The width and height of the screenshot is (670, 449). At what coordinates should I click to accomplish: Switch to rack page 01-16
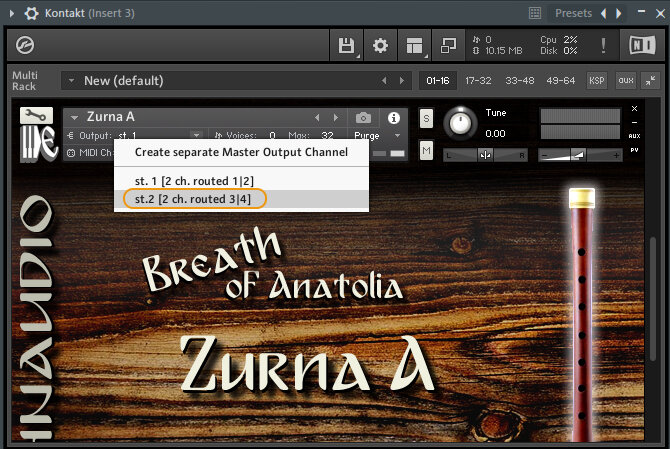(438, 80)
